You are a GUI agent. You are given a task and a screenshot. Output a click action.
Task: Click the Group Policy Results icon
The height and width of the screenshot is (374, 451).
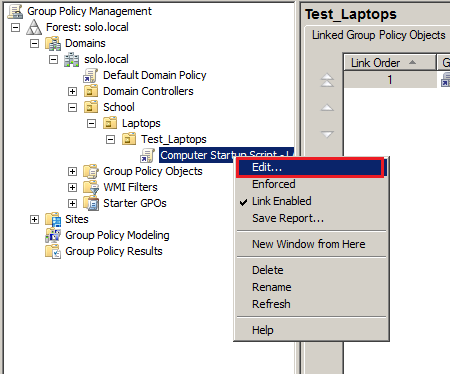click(53, 251)
